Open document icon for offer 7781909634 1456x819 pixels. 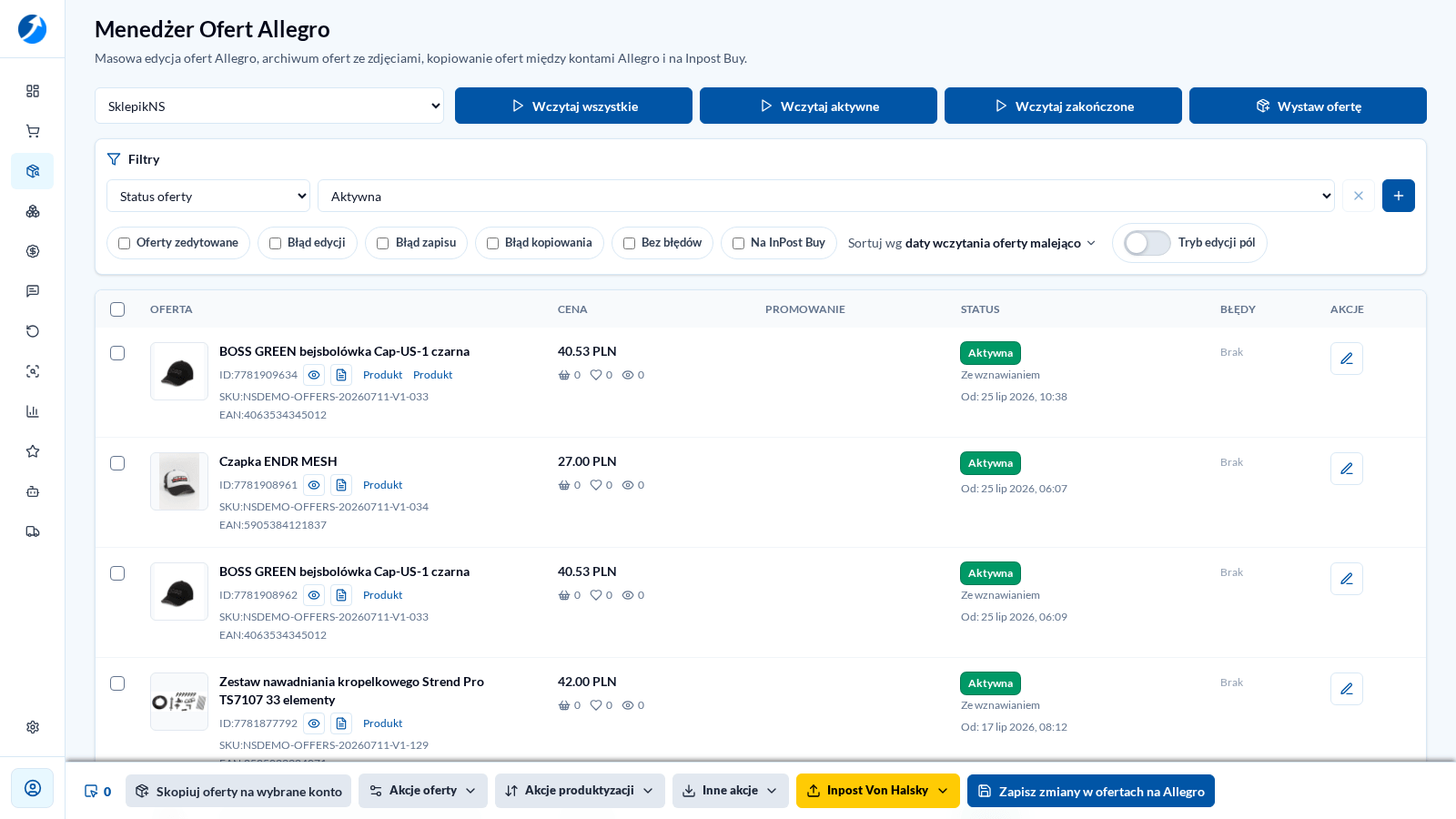tap(341, 375)
